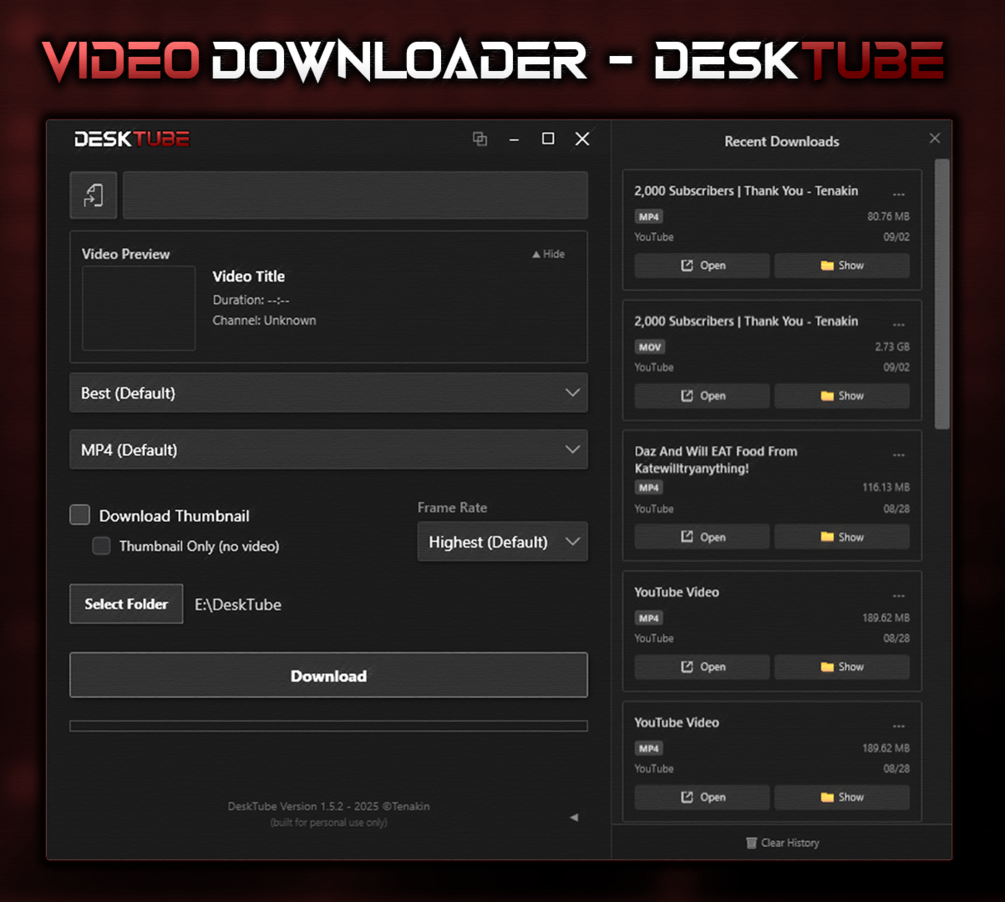This screenshot has height=902, width=1005.
Task: Click the Video Title text
Action: (x=249, y=276)
